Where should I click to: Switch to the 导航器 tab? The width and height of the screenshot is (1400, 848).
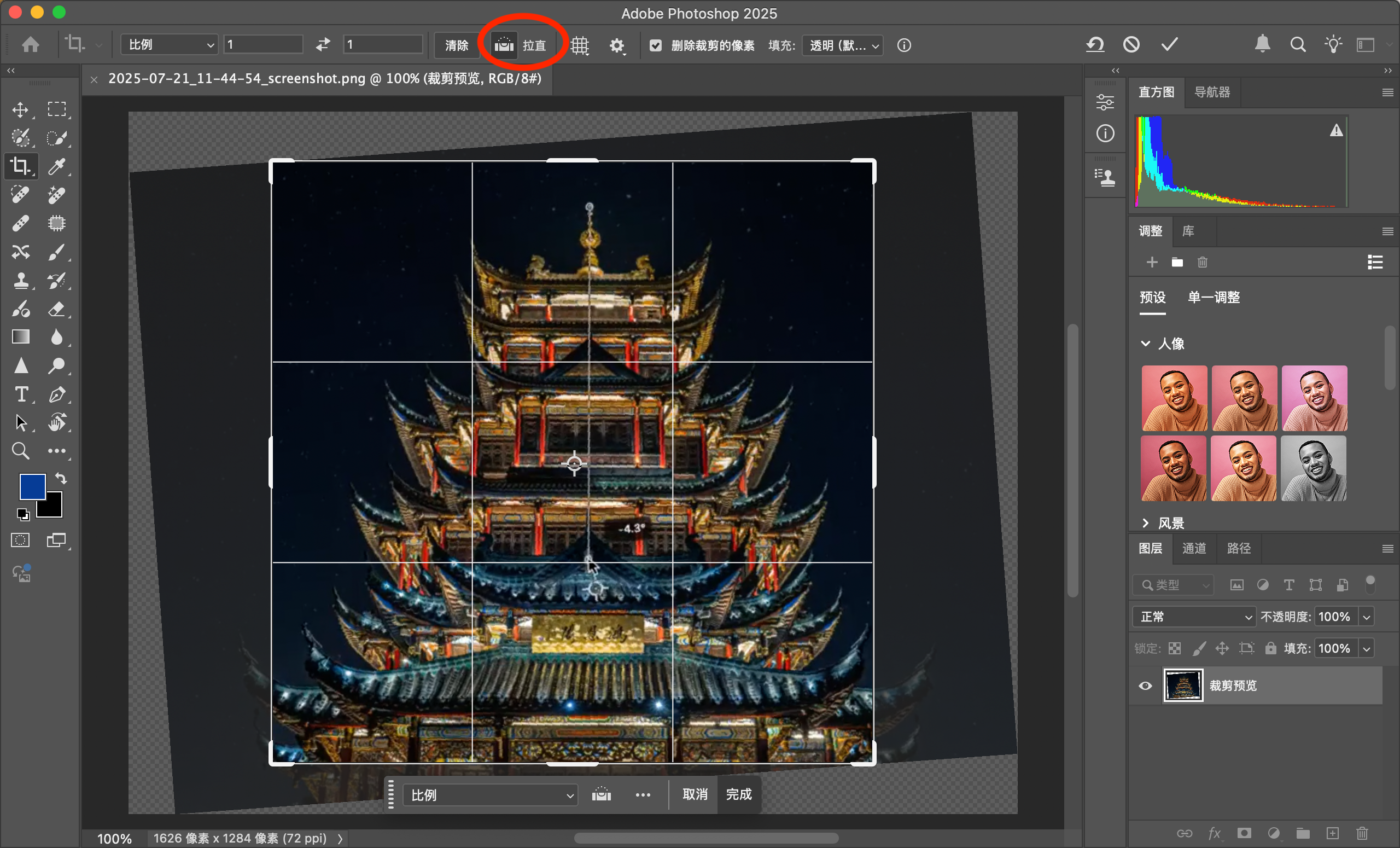coord(1211,92)
